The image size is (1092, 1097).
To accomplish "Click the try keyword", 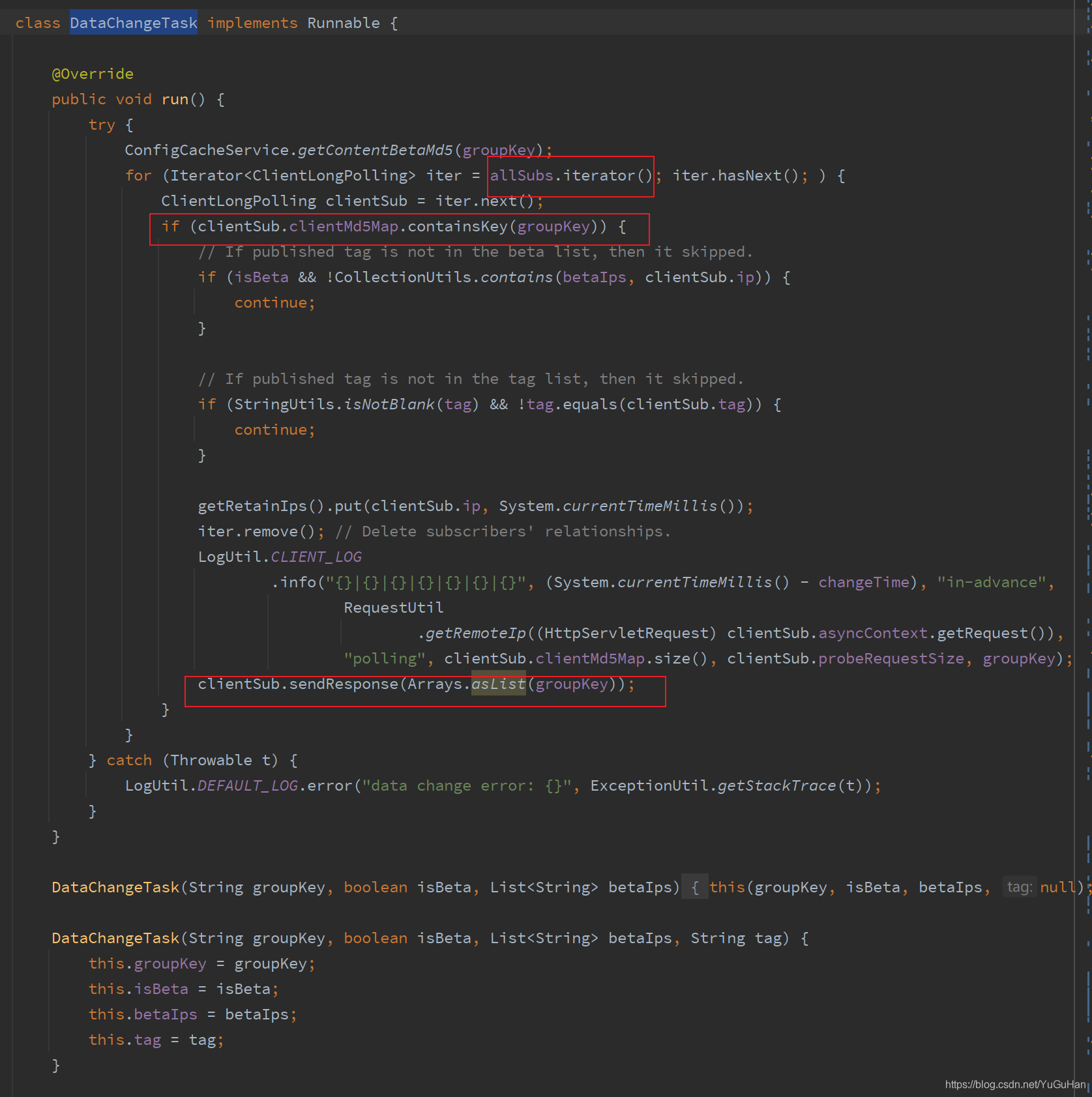I will (102, 124).
